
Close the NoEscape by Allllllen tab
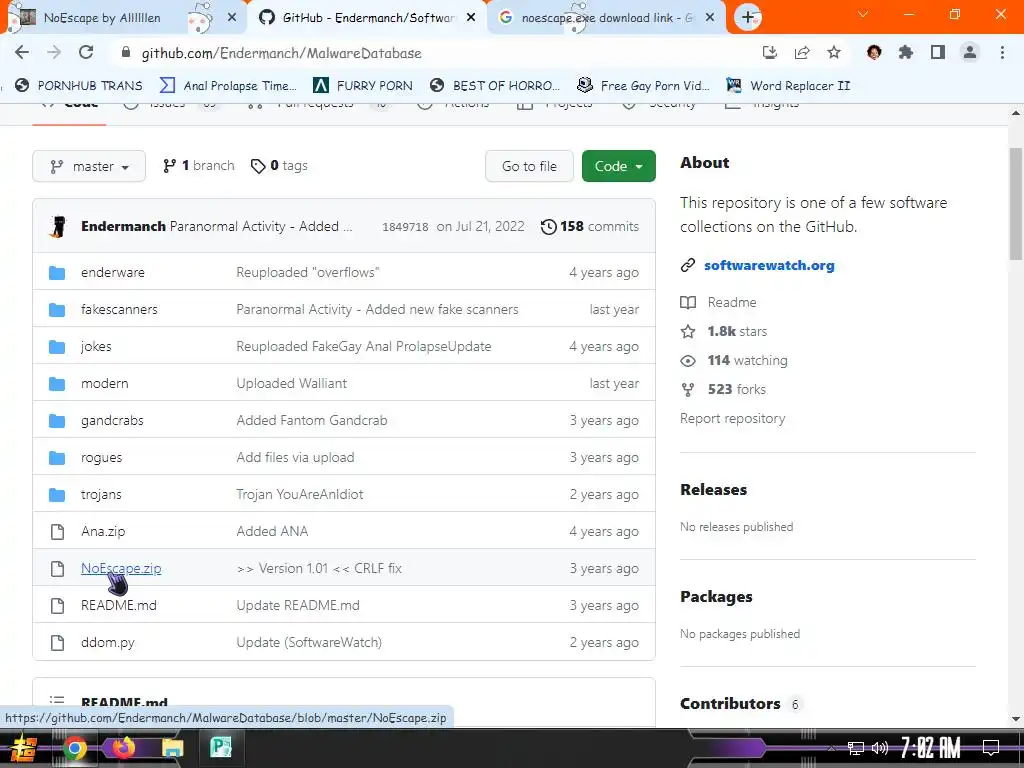(x=232, y=18)
